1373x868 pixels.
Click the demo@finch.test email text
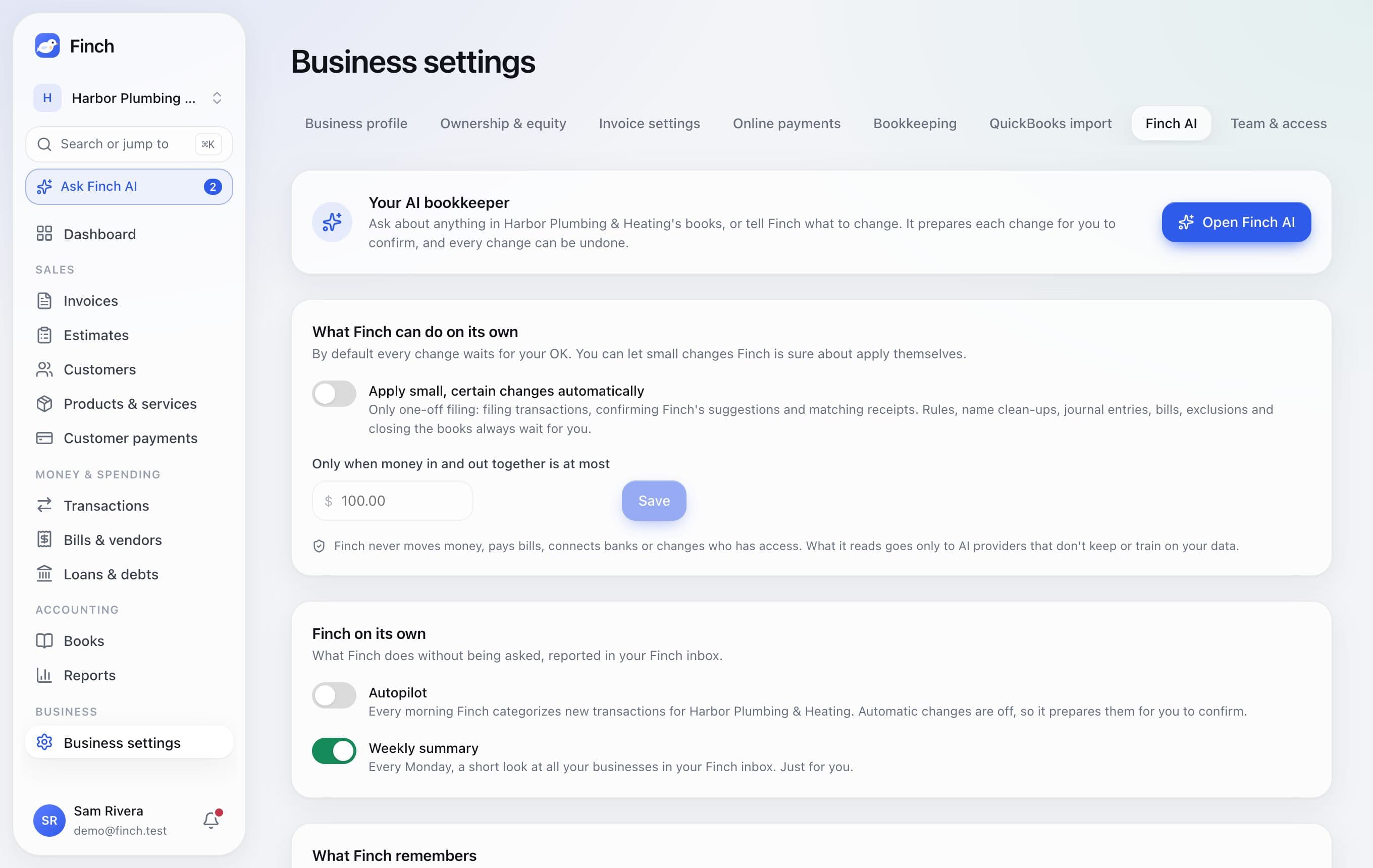point(120,830)
